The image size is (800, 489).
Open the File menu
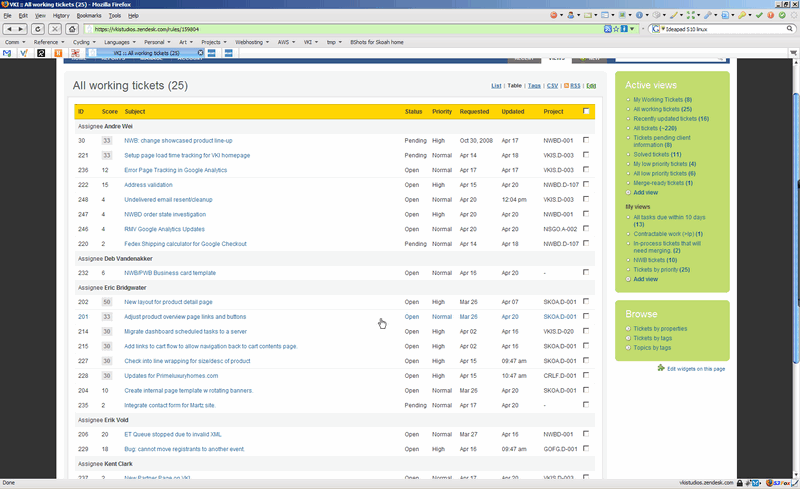pyautogui.click(x=7, y=16)
